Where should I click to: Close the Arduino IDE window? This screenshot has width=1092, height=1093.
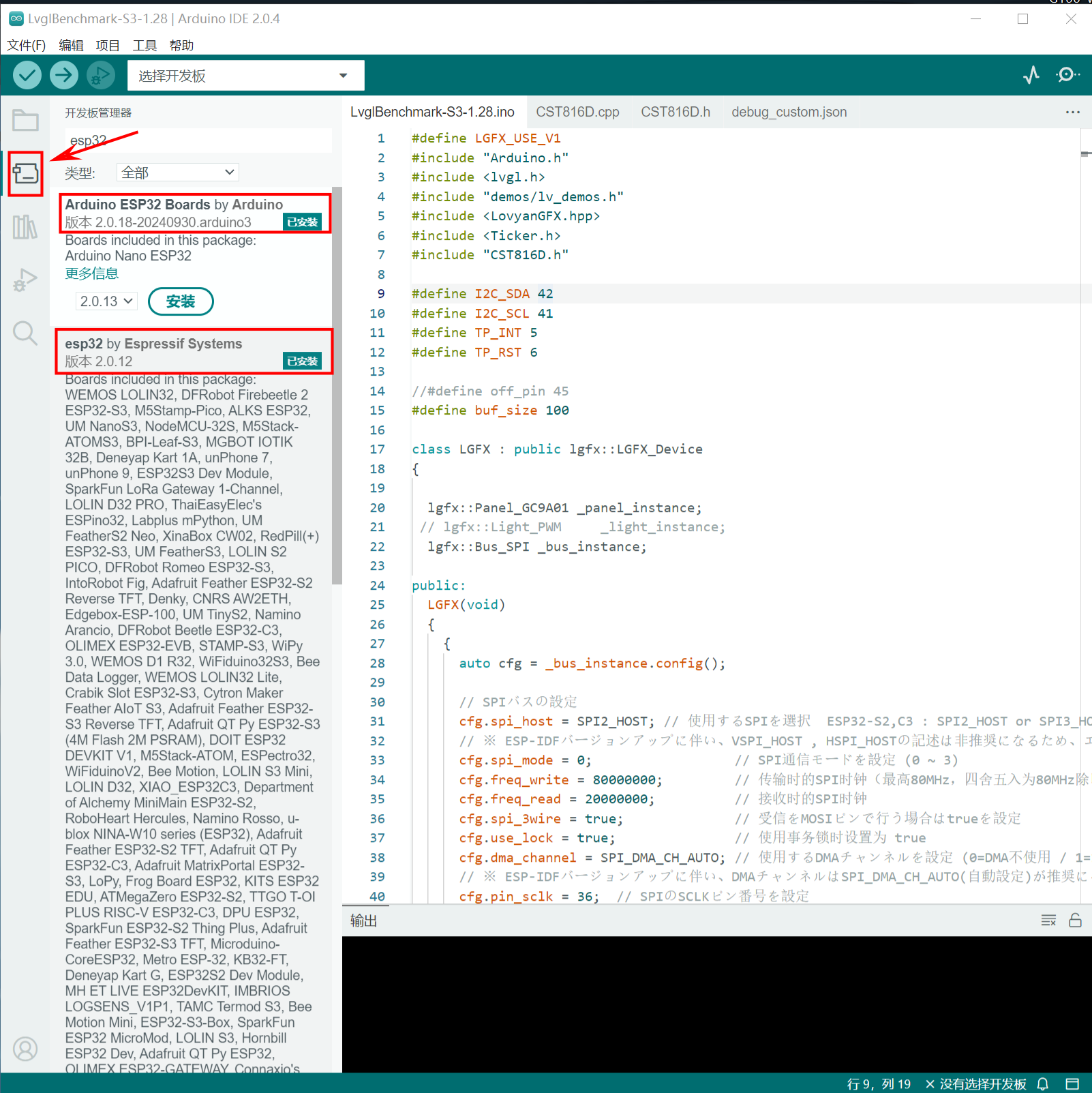point(1071,19)
